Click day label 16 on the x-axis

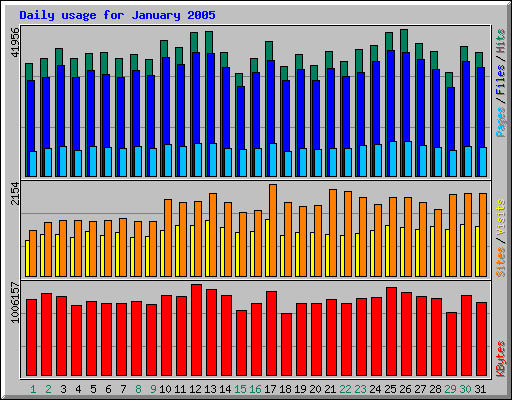coord(255,389)
